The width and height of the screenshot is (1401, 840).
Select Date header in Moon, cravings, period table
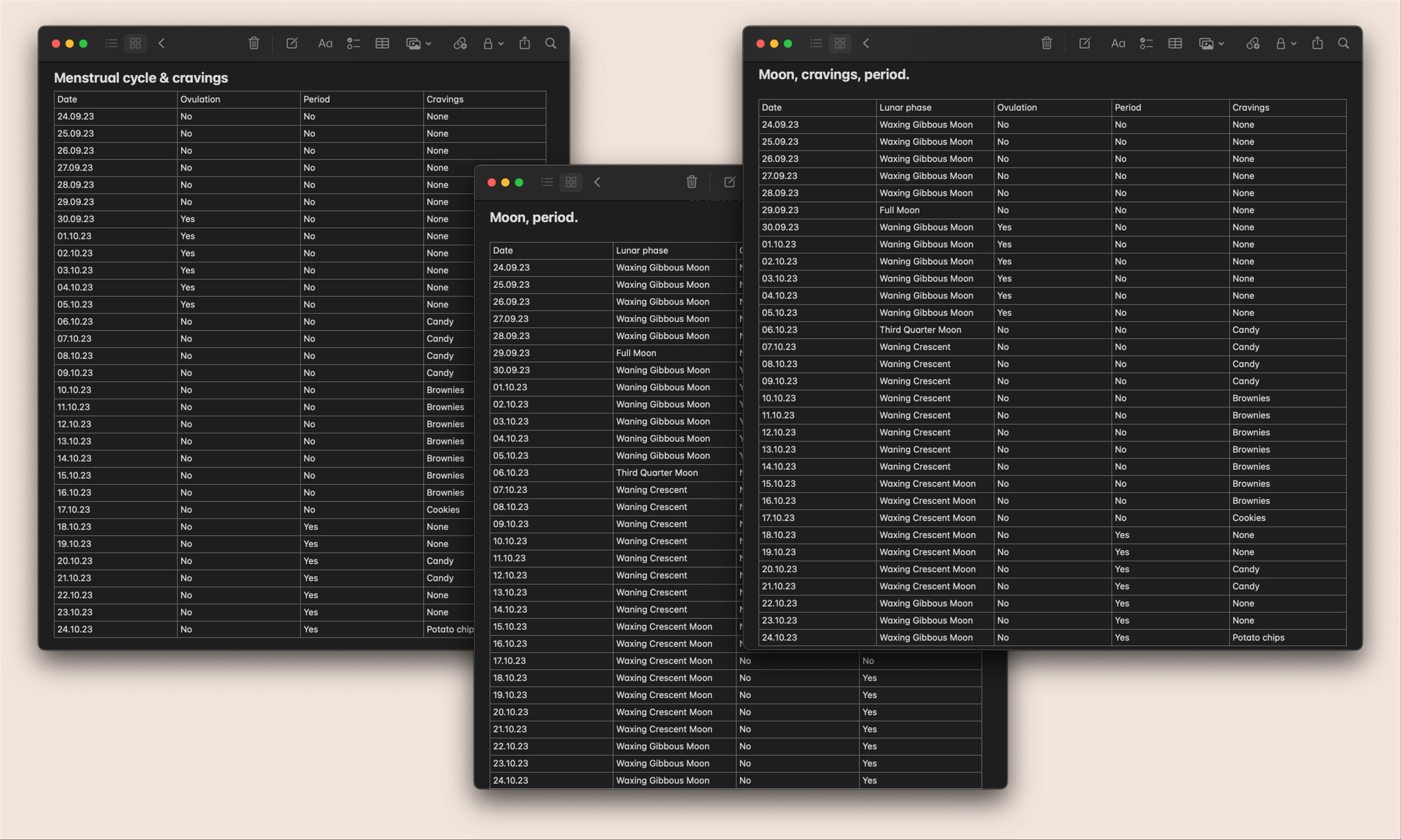point(818,108)
